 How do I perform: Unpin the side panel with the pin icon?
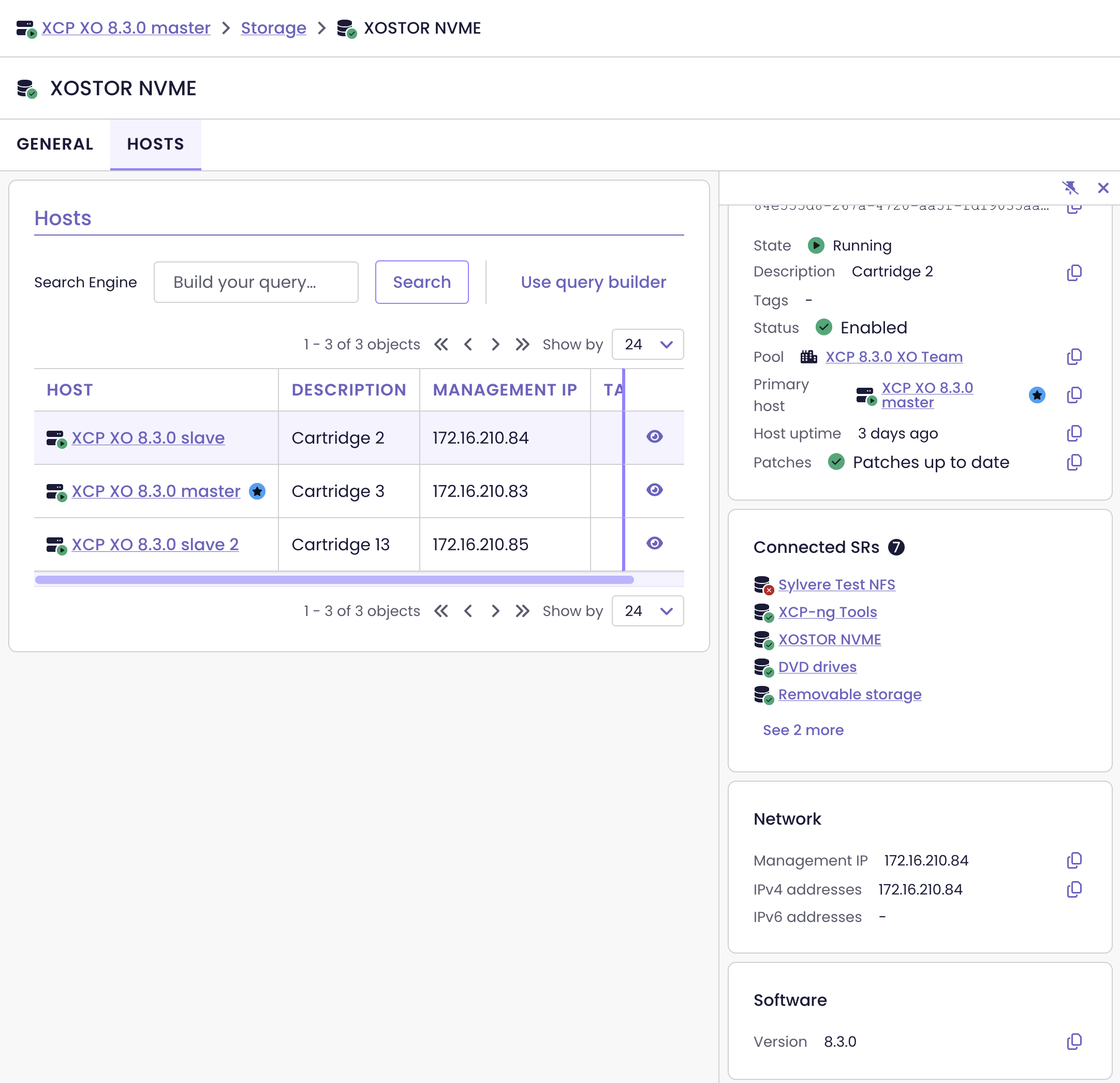1070,187
